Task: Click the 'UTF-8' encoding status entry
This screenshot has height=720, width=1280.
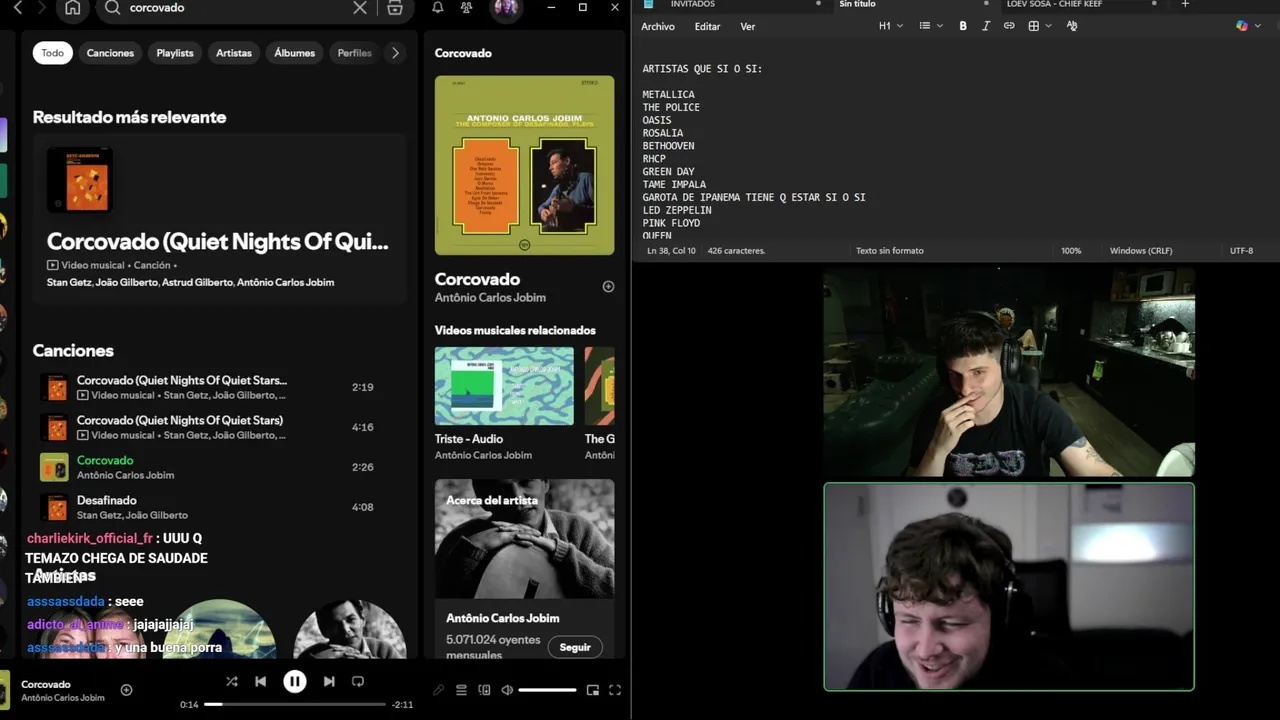Action: tap(1241, 251)
